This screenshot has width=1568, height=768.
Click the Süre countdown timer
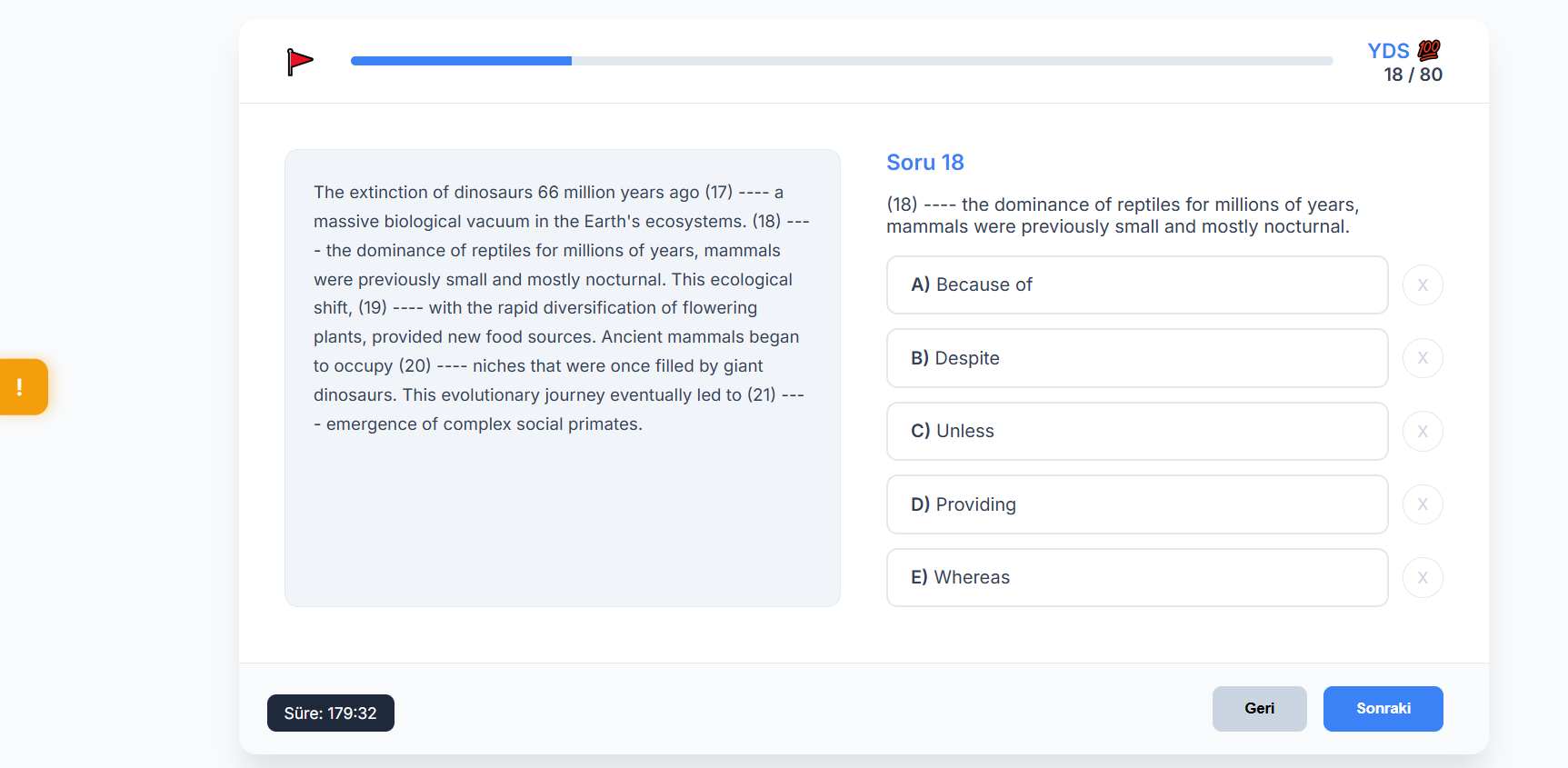point(331,713)
